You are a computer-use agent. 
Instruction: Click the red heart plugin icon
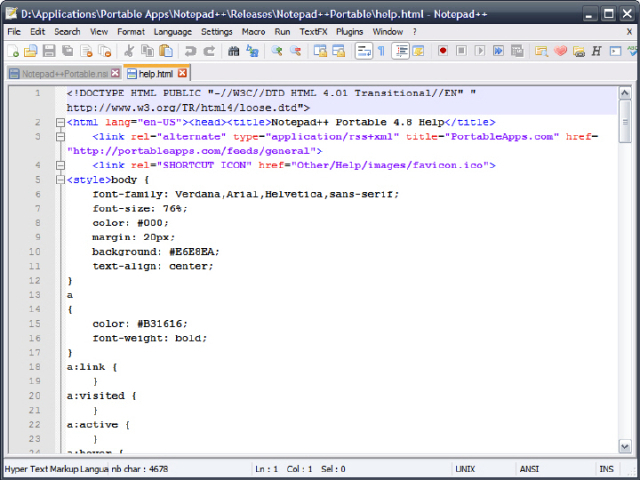pos(560,51)
